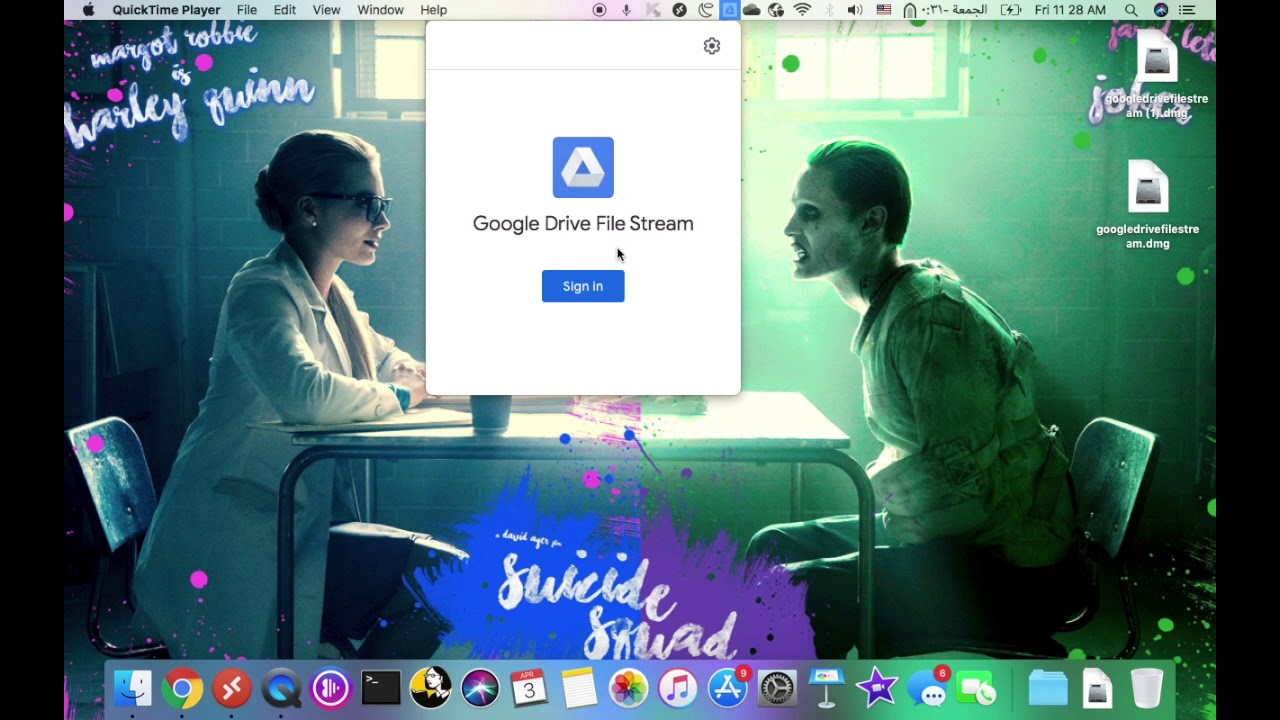1280x720 pixels.
Task: Click the cloud icon in menu bar
Action: point(751,10)
